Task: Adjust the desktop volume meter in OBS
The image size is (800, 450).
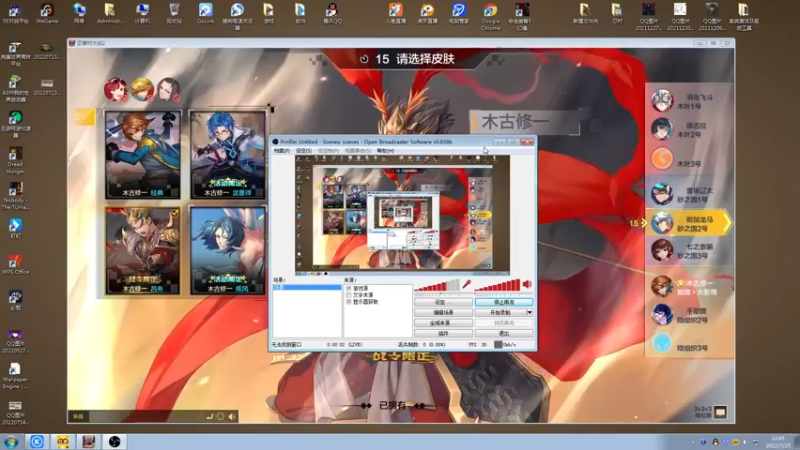Action: (497, 286)
